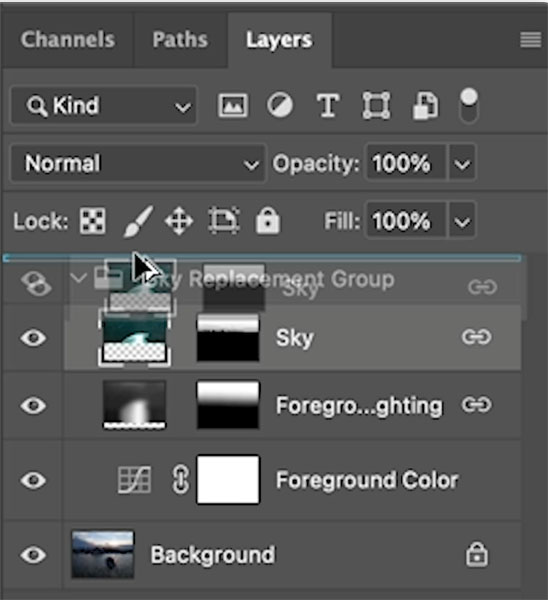The image size is (548, 600).
Task: Filter for smart objects icon
Action: [425, 105]
